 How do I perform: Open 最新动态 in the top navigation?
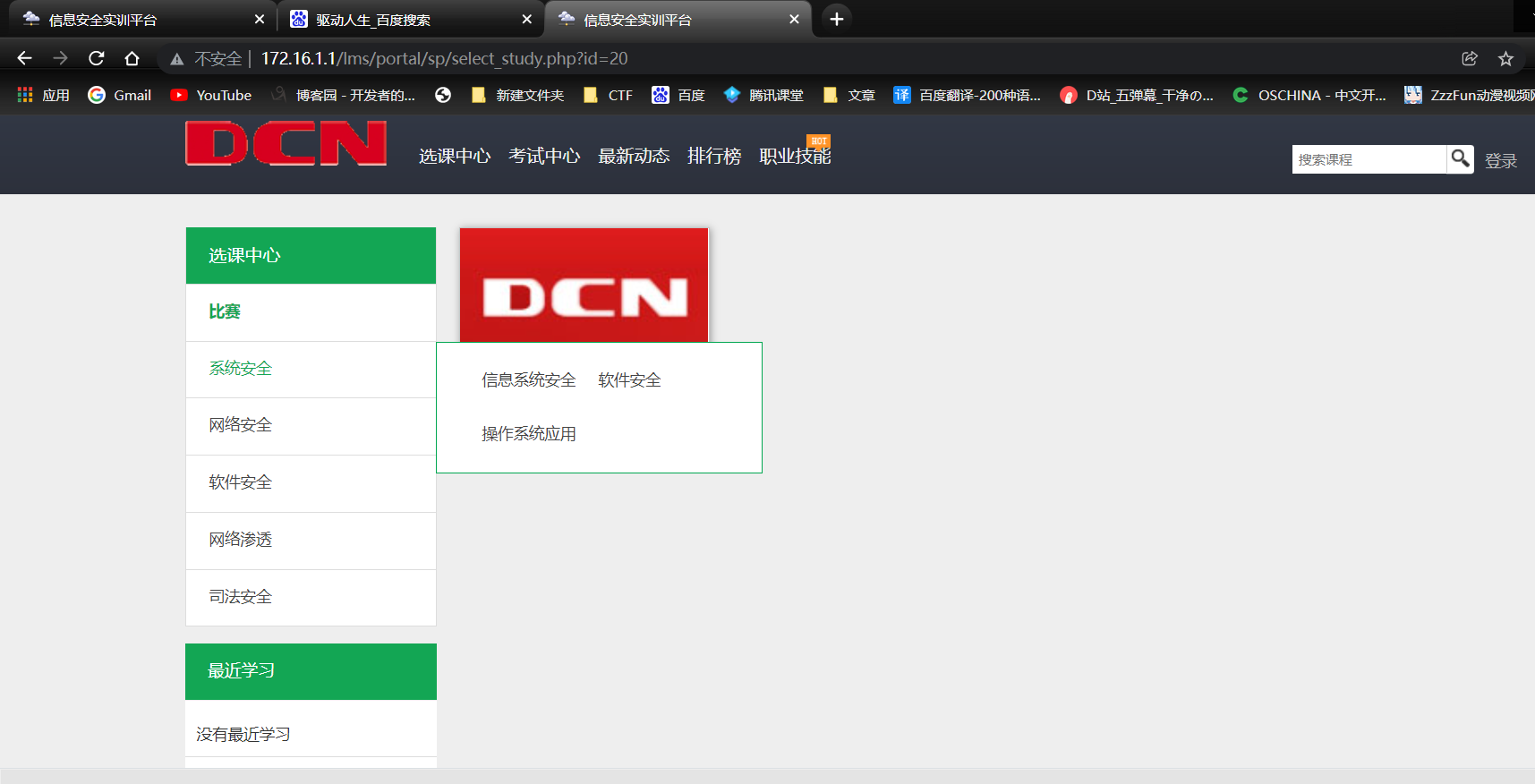point(634,156)
